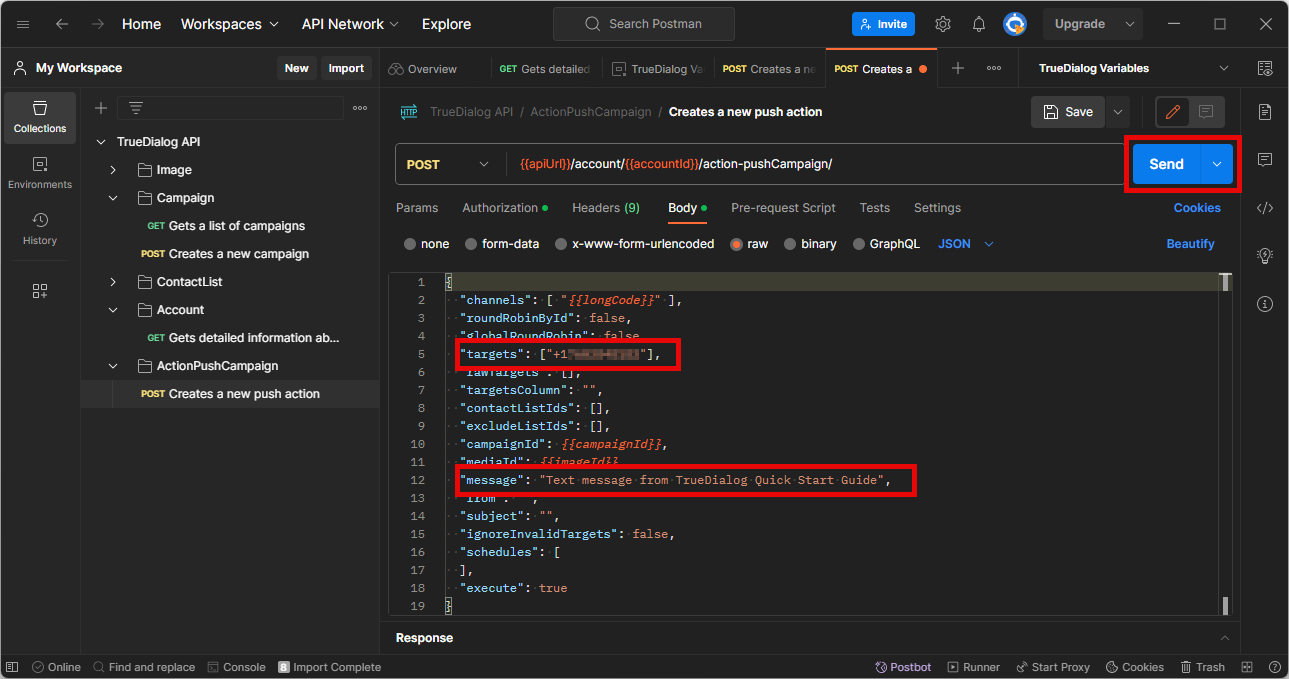Show more tab options ellipsis
The image size is (1289, 679).
[994, 68]
